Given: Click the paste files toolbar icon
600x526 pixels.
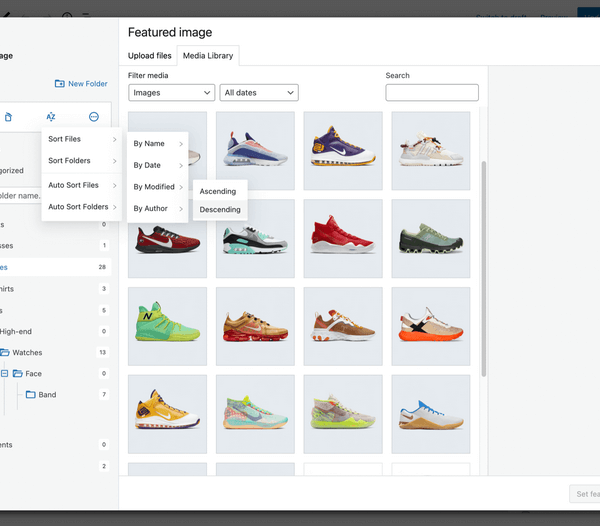Looking at the screenshot, I should coord(8,117).
